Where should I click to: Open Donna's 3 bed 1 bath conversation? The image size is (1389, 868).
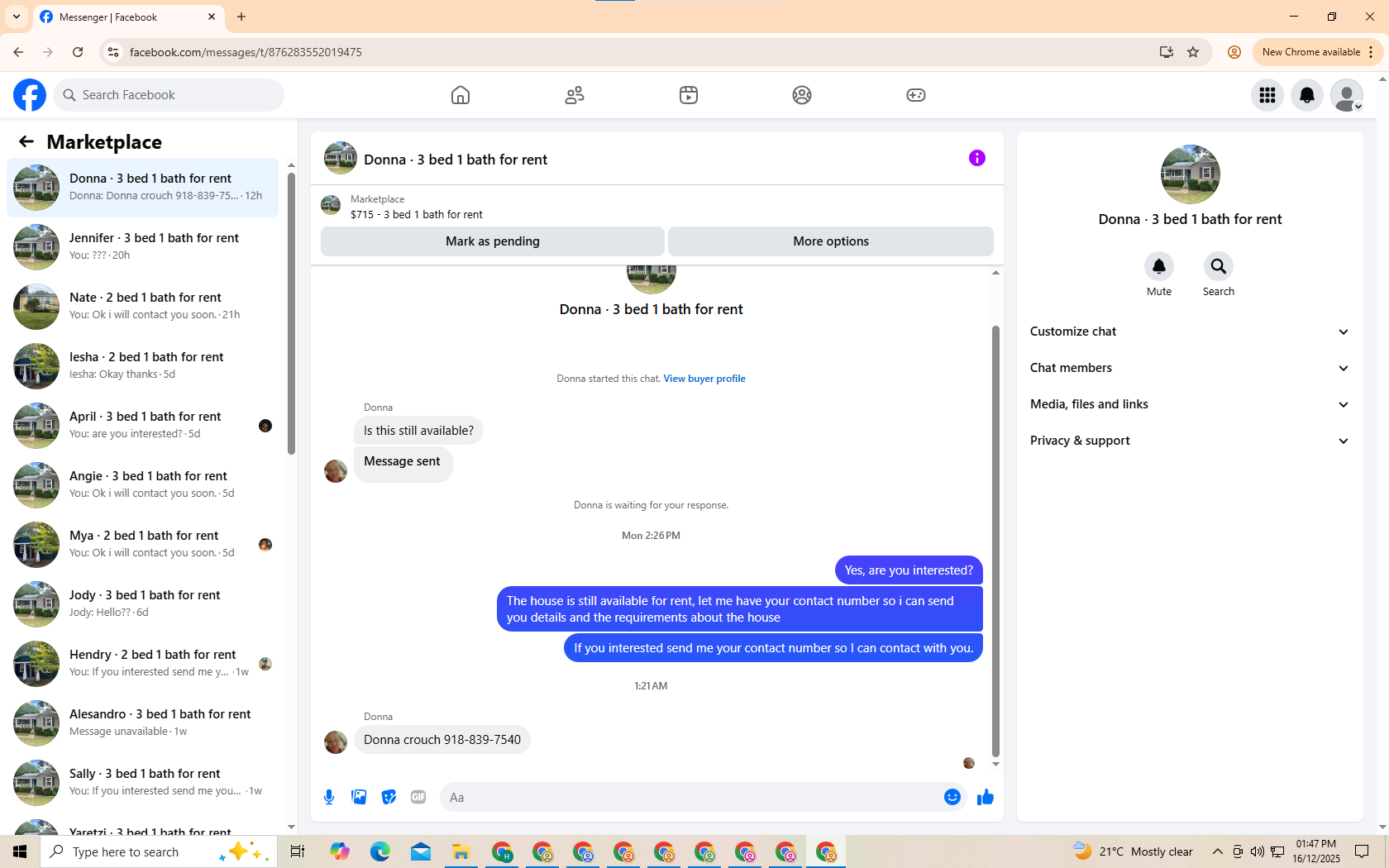143,188
